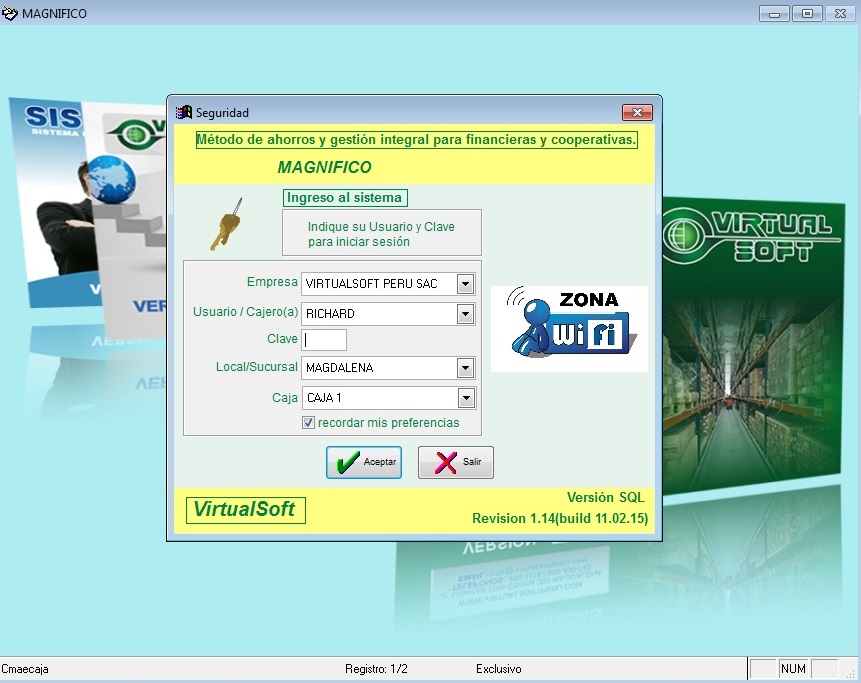Click the VirtualSoft label in yellow footer
This screenshot has width=861, height=683.
click(244, 509)
